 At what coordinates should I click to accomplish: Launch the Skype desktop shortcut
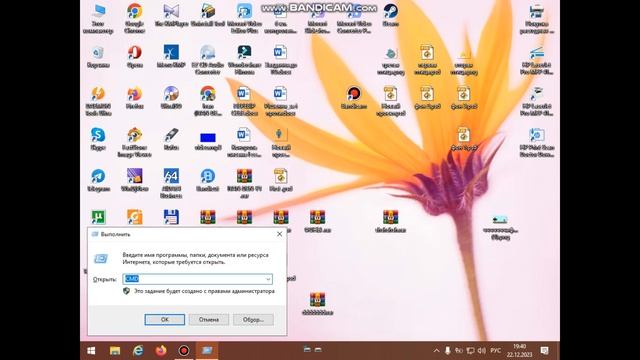[x=98, y=136]
